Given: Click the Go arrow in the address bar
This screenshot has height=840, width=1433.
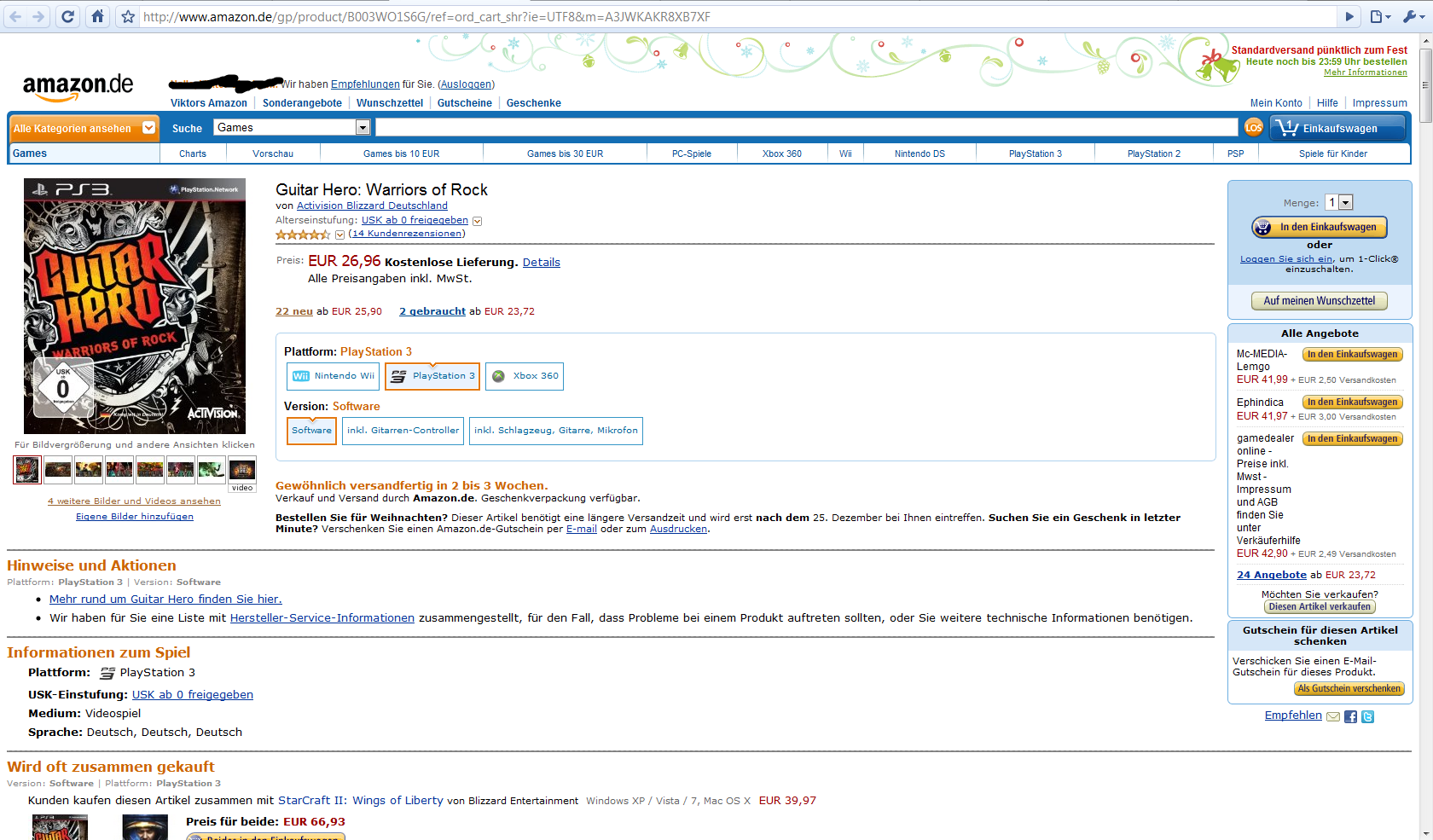Looking at the screenshot, I should [x=1349, y=16].
